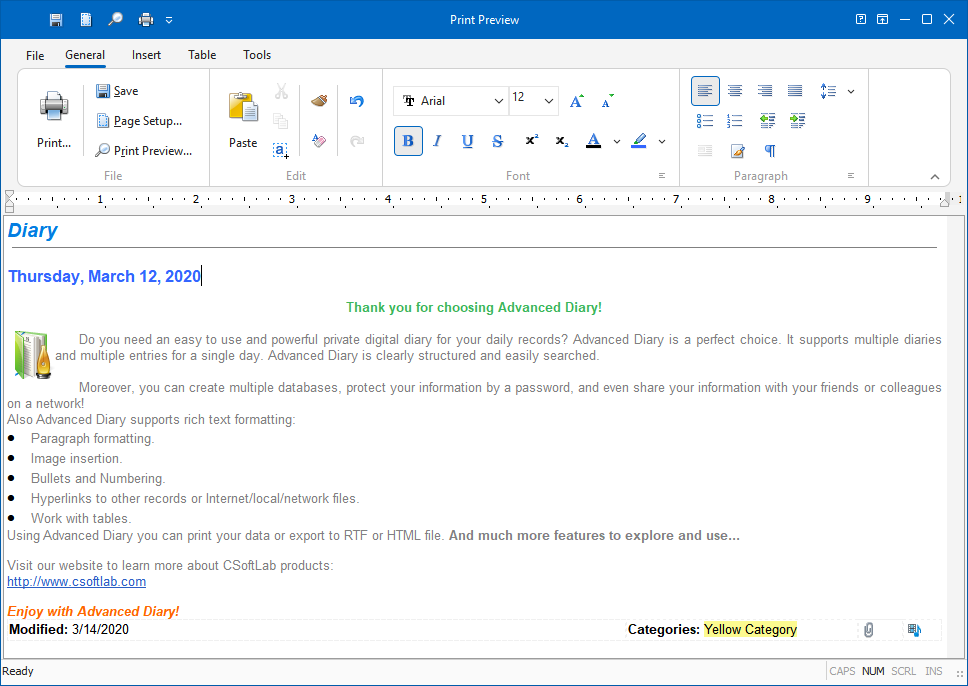Click the numbered list icon
Screen dimensions: 968x686
tap(735, 120)
